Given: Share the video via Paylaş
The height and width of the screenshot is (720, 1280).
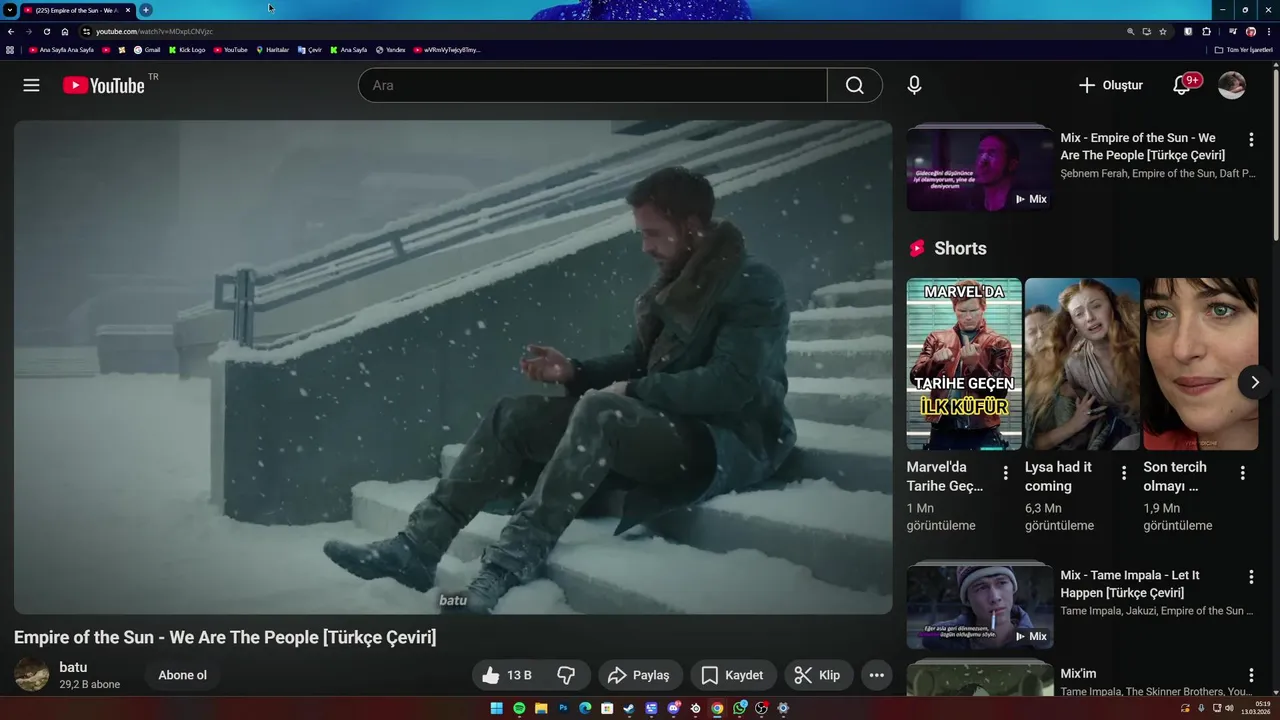Looking at the screenshot, I should pyautogui.click(x=640, y=675).
